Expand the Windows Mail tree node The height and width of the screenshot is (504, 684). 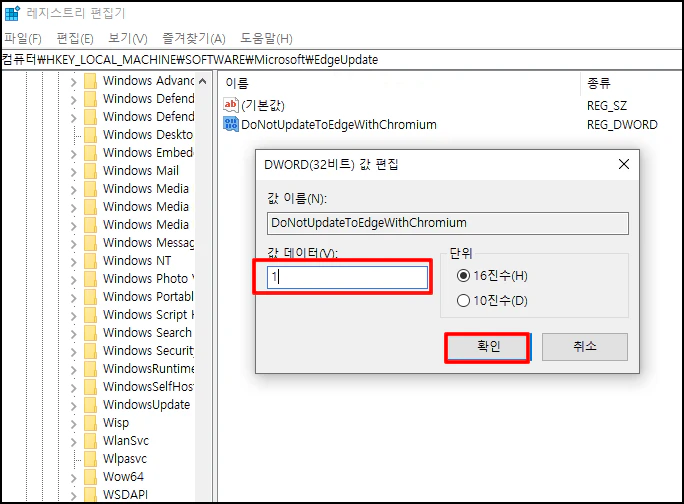pyautogui.click(x=73, y=171)
